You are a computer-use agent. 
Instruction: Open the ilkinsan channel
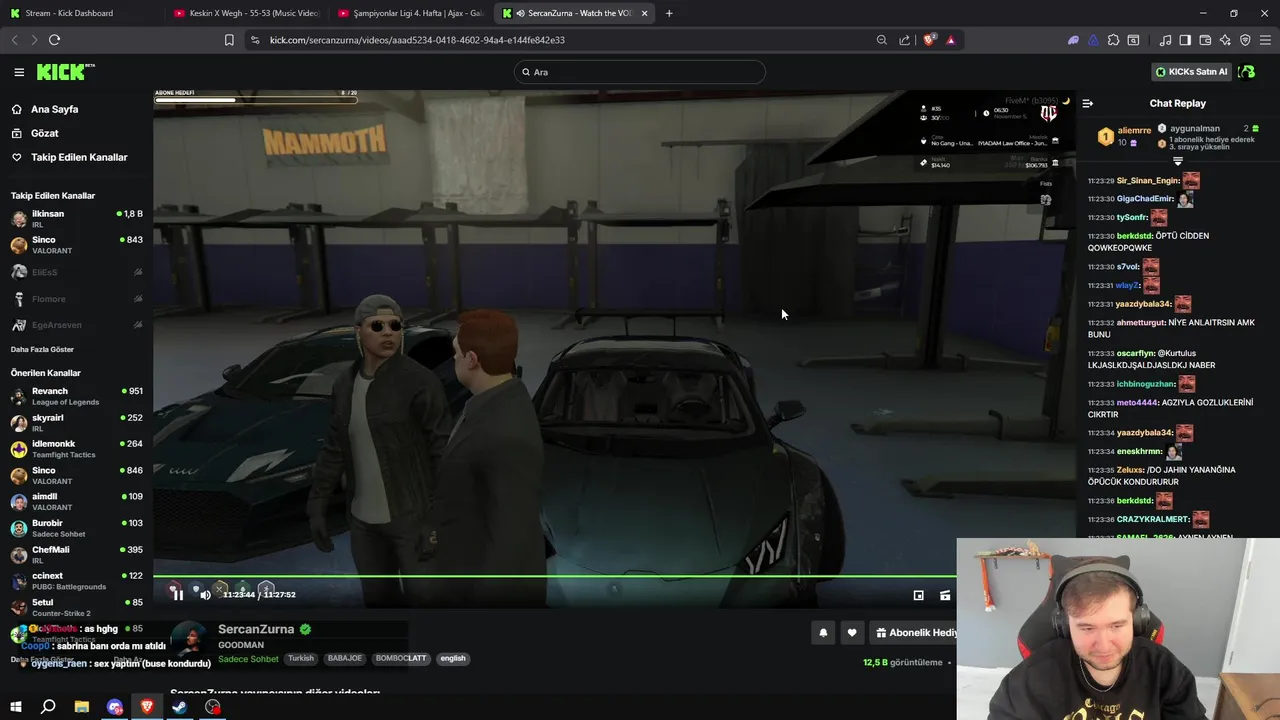coord(76,218)
